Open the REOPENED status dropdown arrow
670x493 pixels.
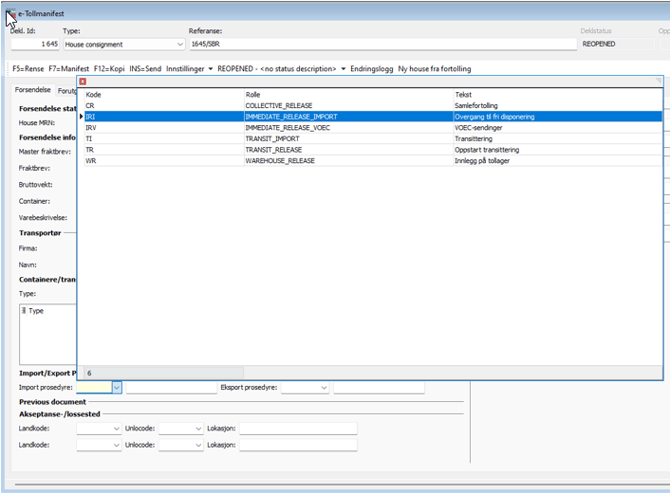(x=343, y=69)
